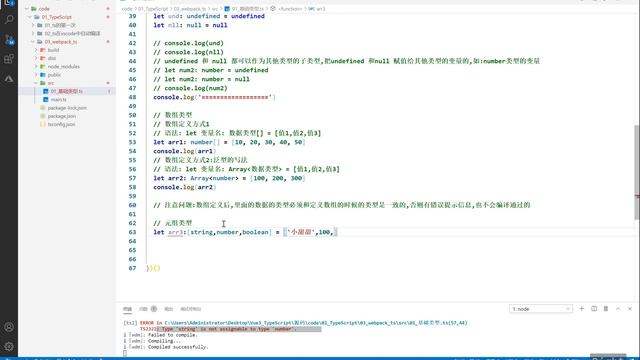
Task: Click line number 60 in the gutter
Action: [132, 205]
